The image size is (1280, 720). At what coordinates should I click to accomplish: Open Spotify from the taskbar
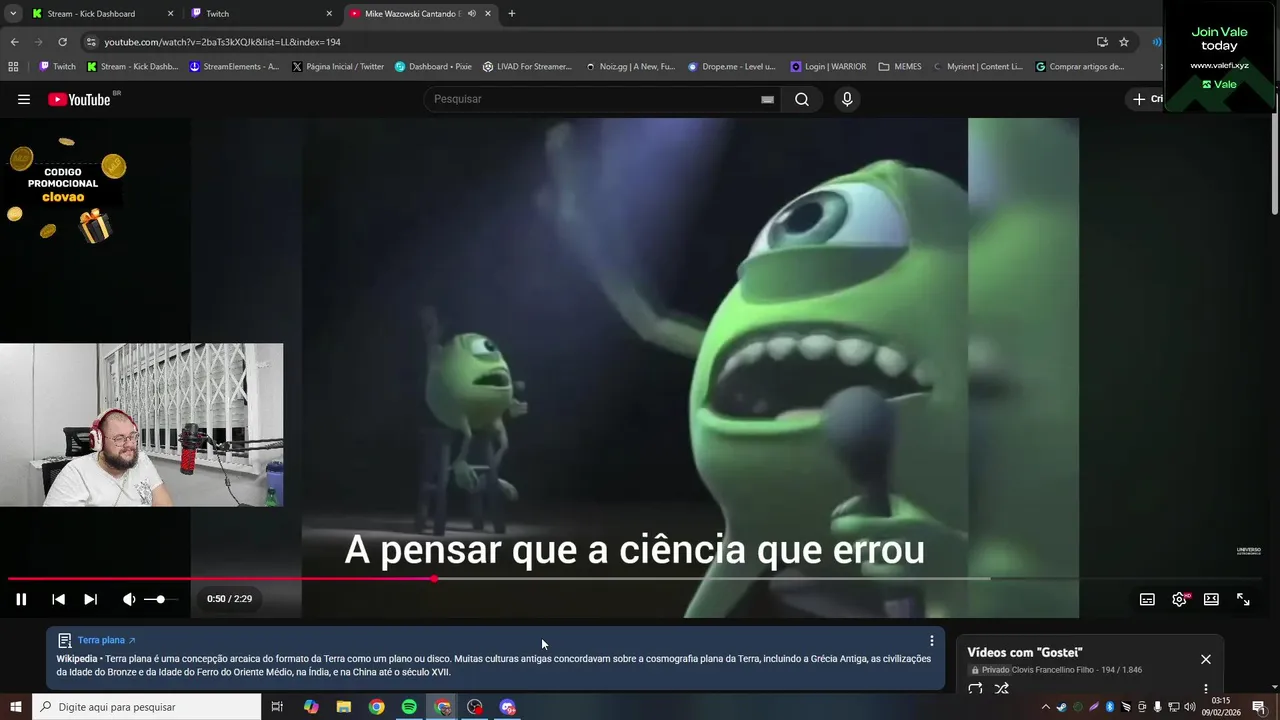[409, 707]
